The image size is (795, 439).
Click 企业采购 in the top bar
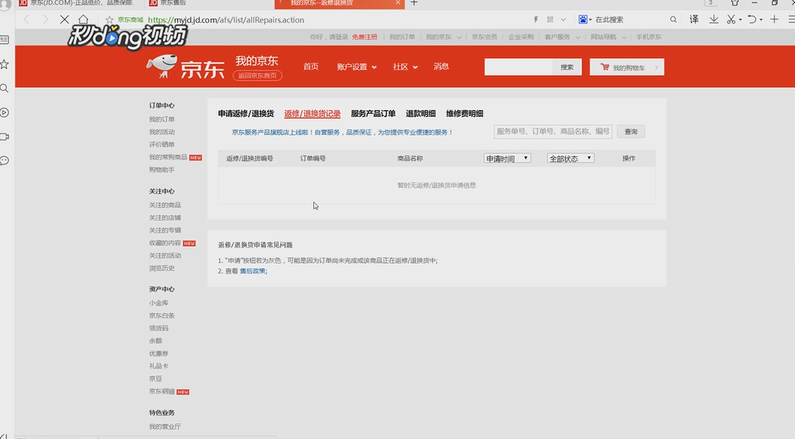(521, 37)
